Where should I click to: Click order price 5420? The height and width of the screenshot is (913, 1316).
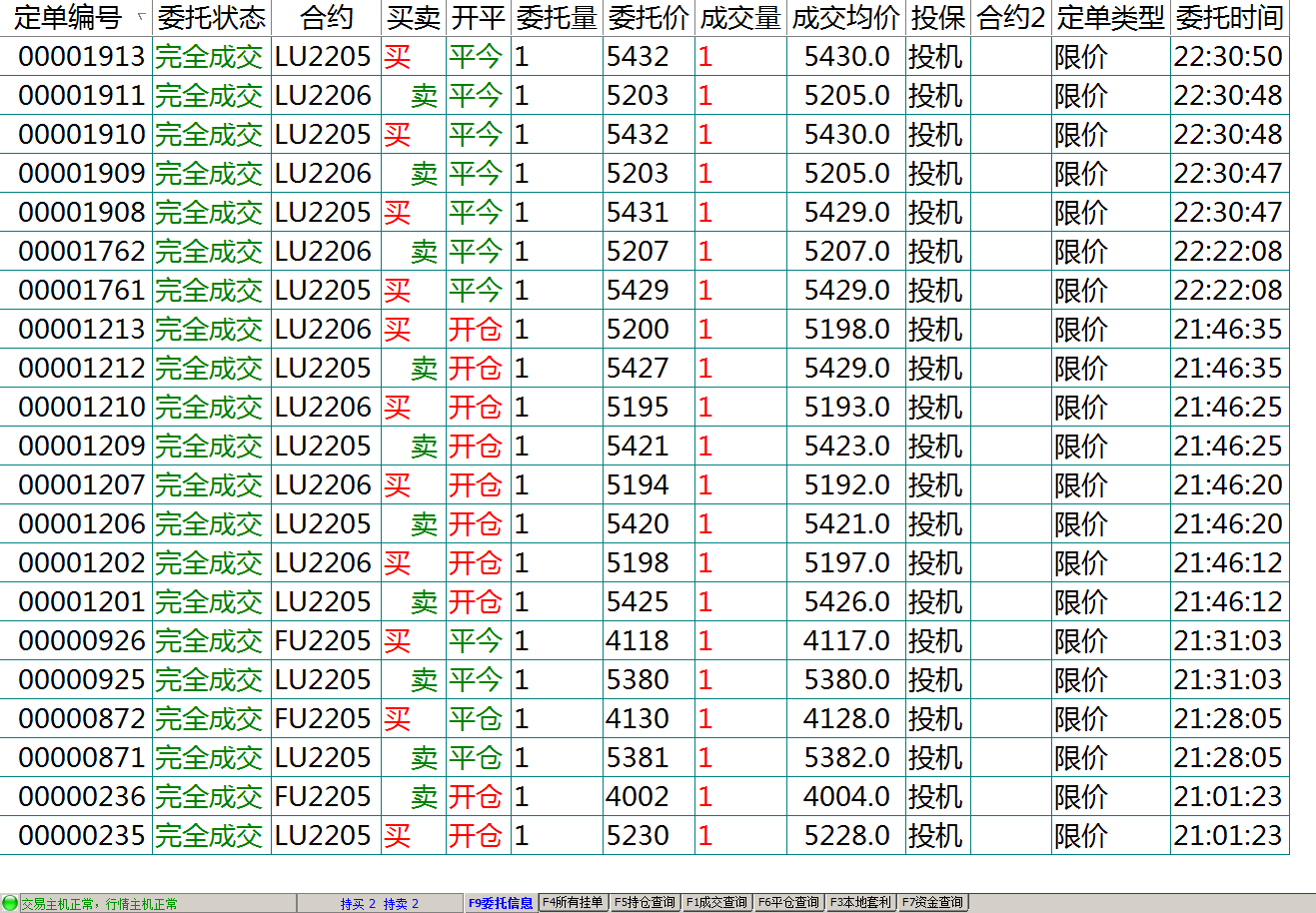coord(638,524)
